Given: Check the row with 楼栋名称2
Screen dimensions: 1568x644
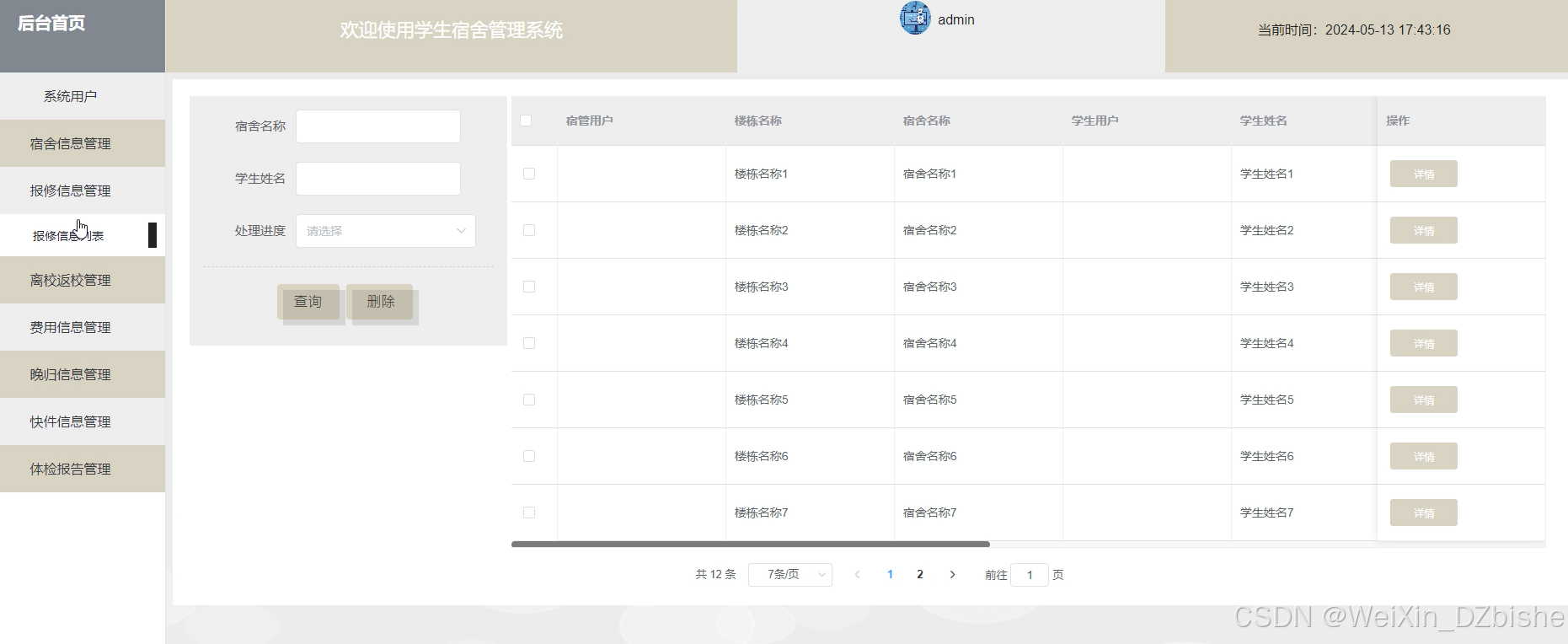Looking at the screenshot, I should coord(529,230).
